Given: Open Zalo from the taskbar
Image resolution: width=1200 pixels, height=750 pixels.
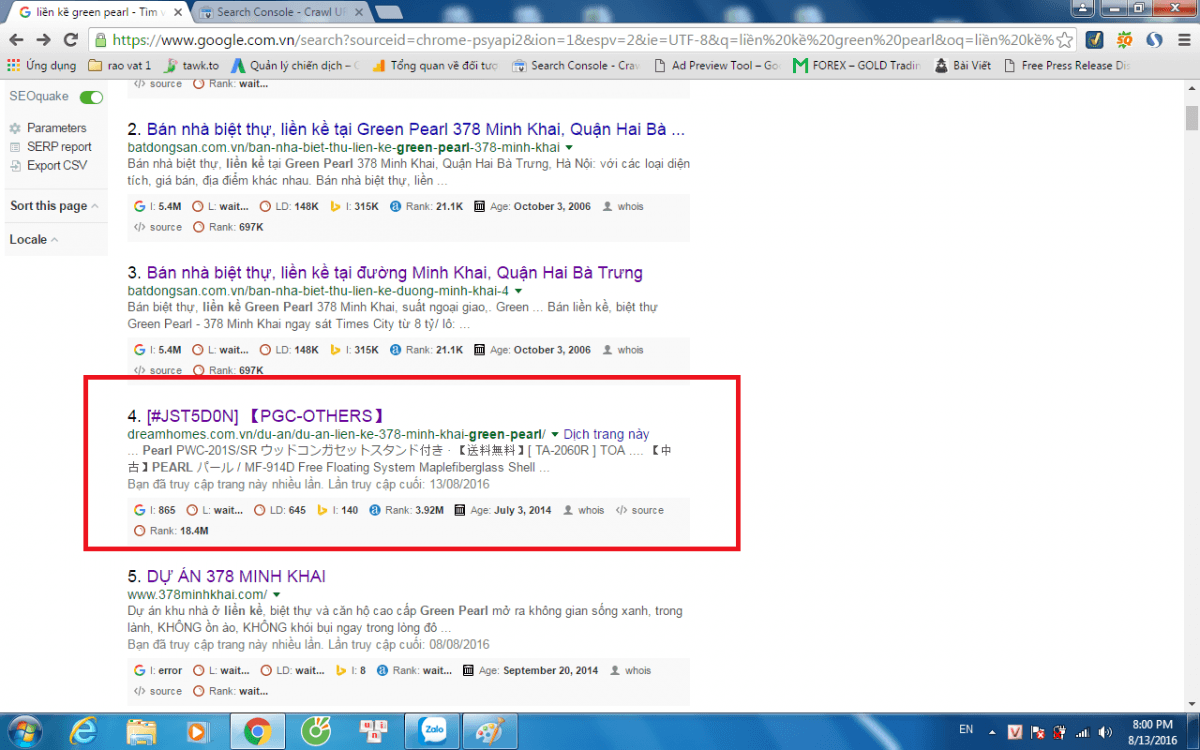Looking at the screenshot, I should 432,731.
